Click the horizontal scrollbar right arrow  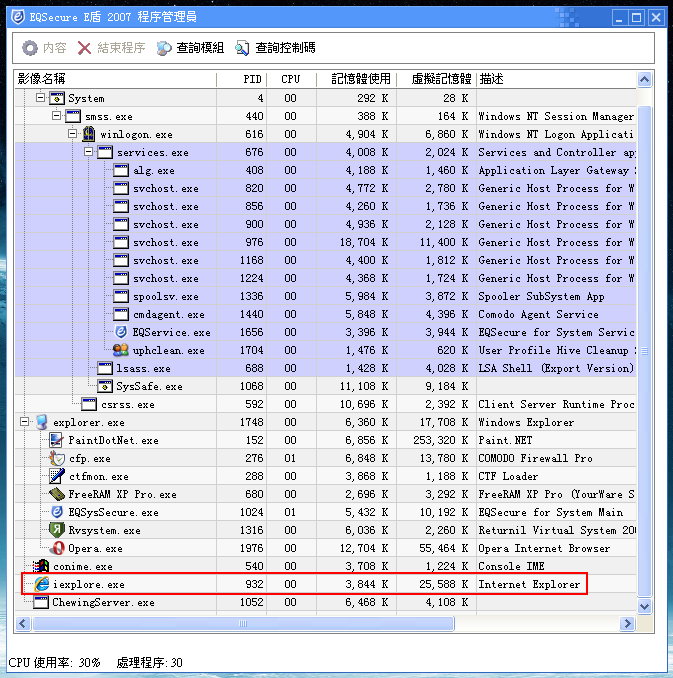(627, 623)
